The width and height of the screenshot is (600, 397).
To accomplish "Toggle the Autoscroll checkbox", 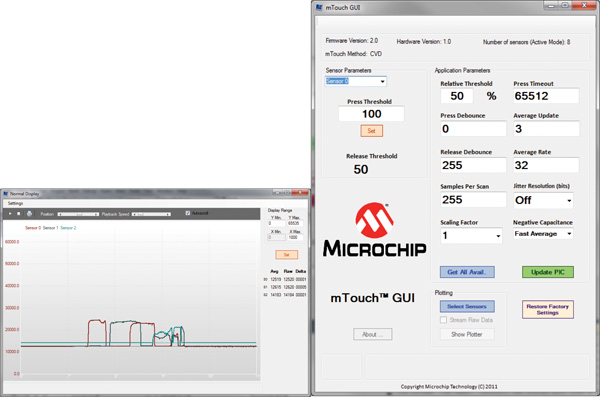I will (x=188, y=213).
